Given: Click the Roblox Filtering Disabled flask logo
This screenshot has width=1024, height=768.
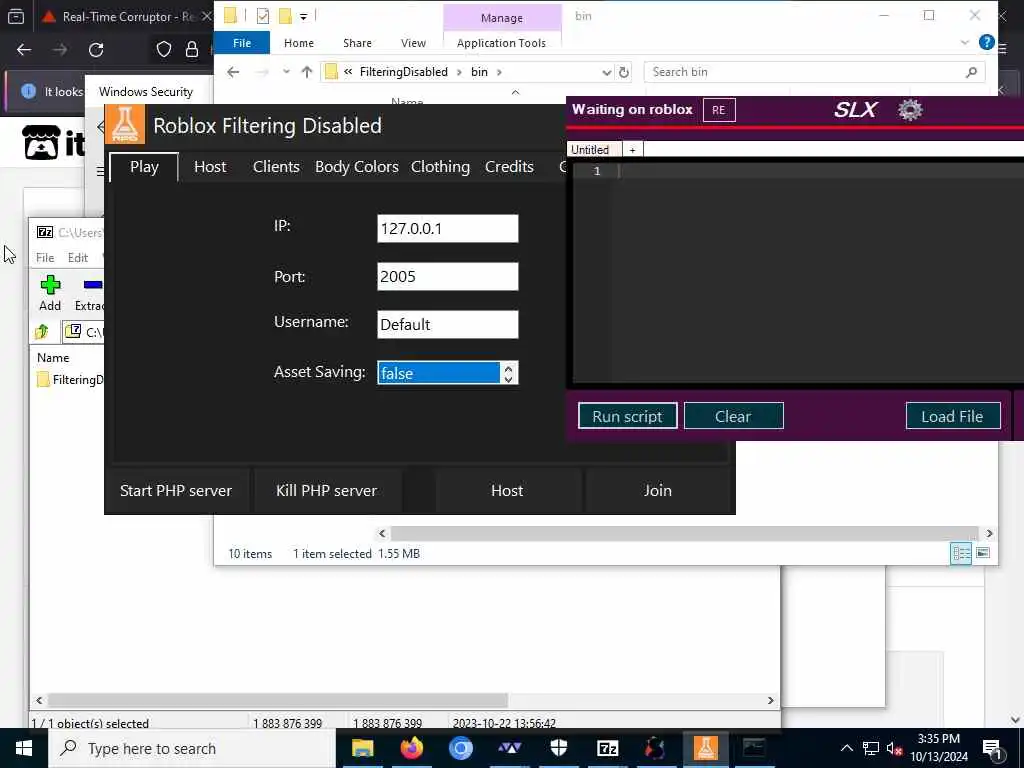Looking at the screenshot, I should [125, 124].
